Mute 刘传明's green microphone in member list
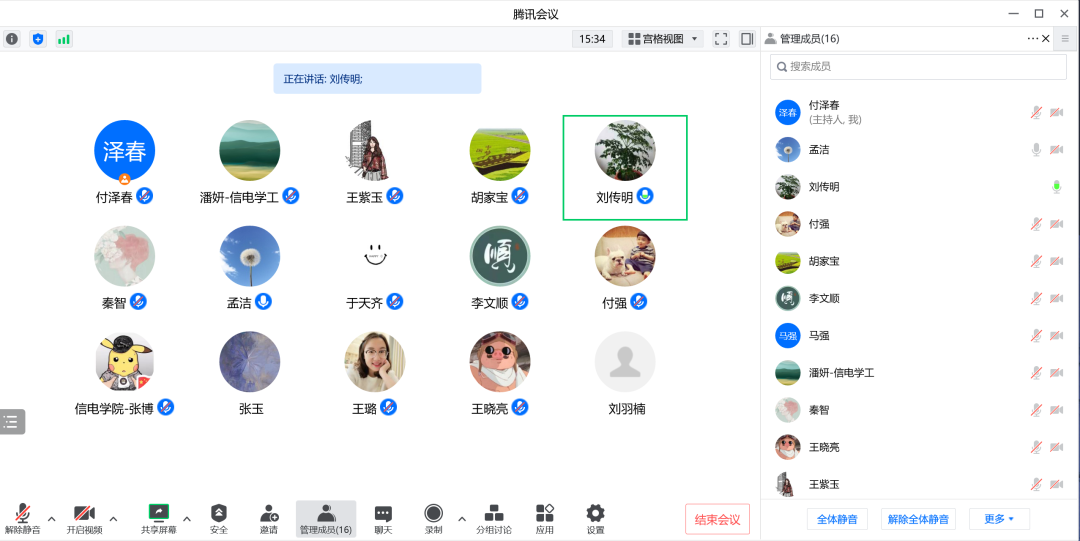This screenshot has width=1080, height=541. pyautogui.click(x=1057, y=187)
